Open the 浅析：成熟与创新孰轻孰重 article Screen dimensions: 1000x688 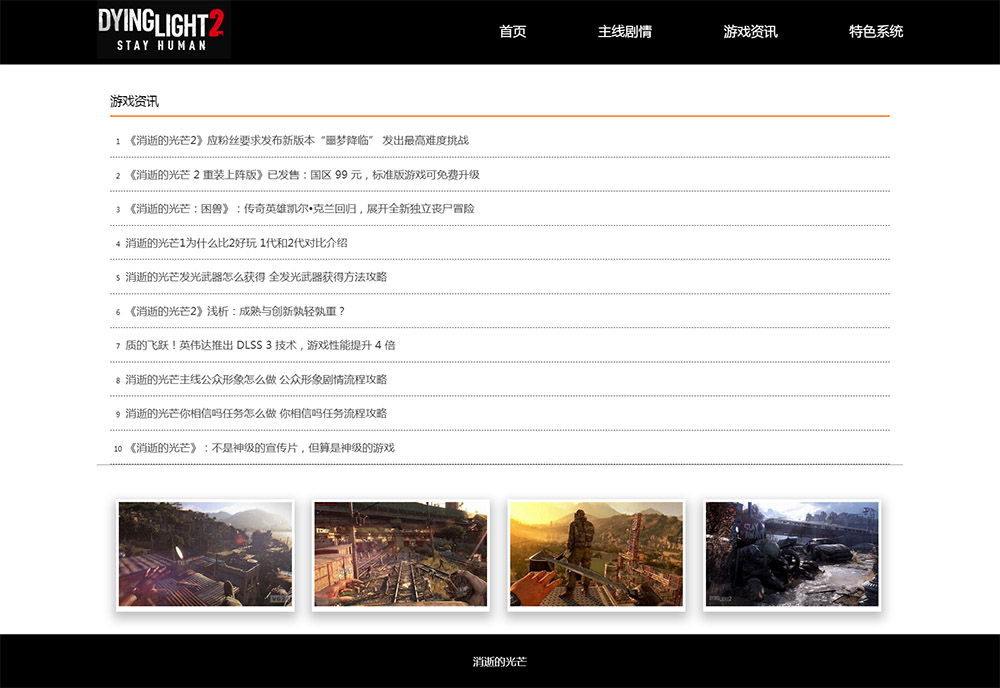point(237,311)
